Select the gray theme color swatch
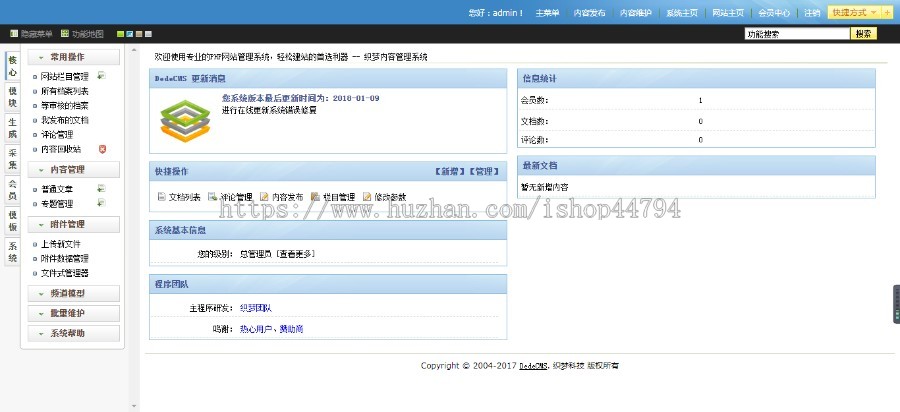 tap(148, 34)
